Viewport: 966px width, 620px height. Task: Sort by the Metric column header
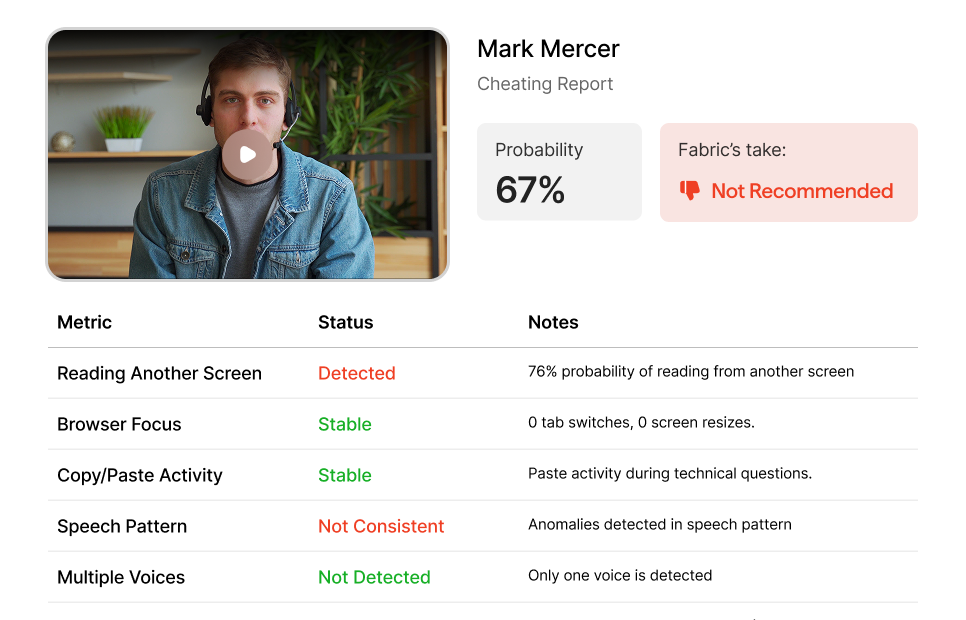(x=84, y=322)
